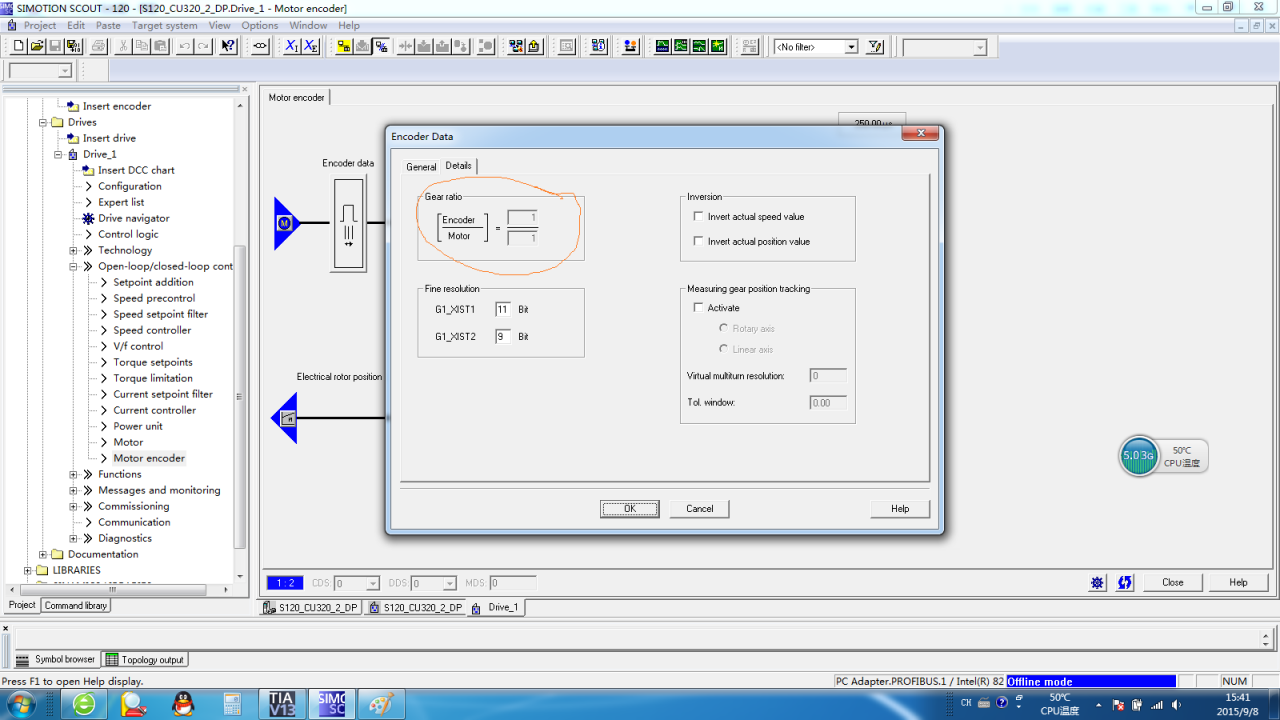Confirm with OK in Encoder Data dialog

(x=630, y=509)
